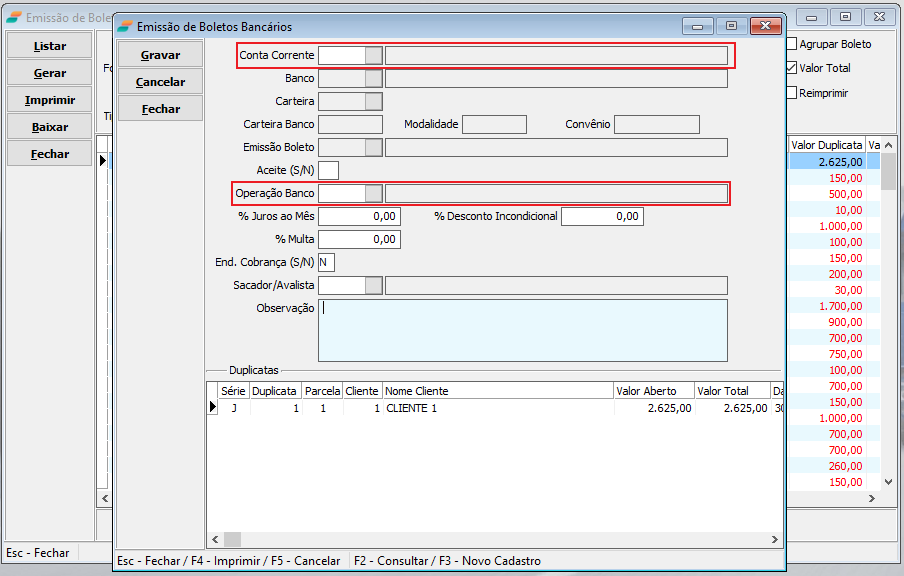Click the Duplicatas grid horizontal scrollbar right arrow
This screenshot has height=576, width=904.
click(775, 540)
